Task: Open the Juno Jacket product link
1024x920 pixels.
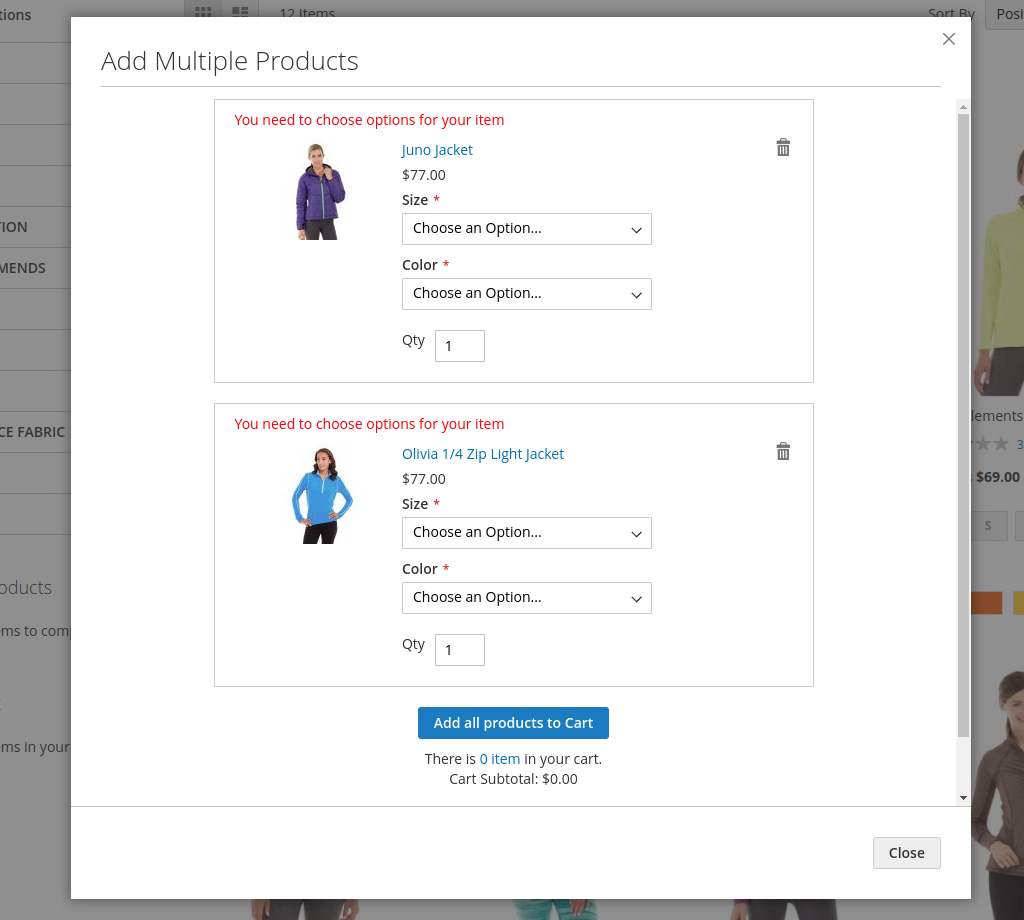Action: (437, 150)
